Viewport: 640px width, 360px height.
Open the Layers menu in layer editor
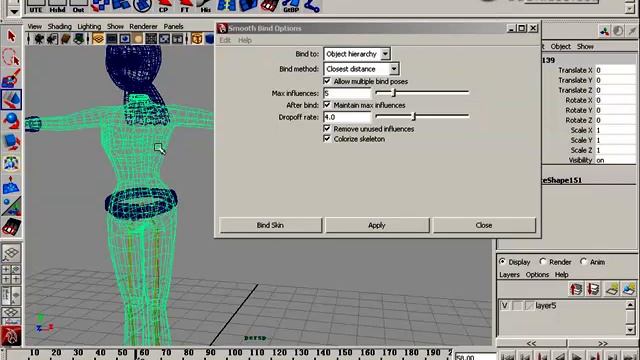pos(509,275)
